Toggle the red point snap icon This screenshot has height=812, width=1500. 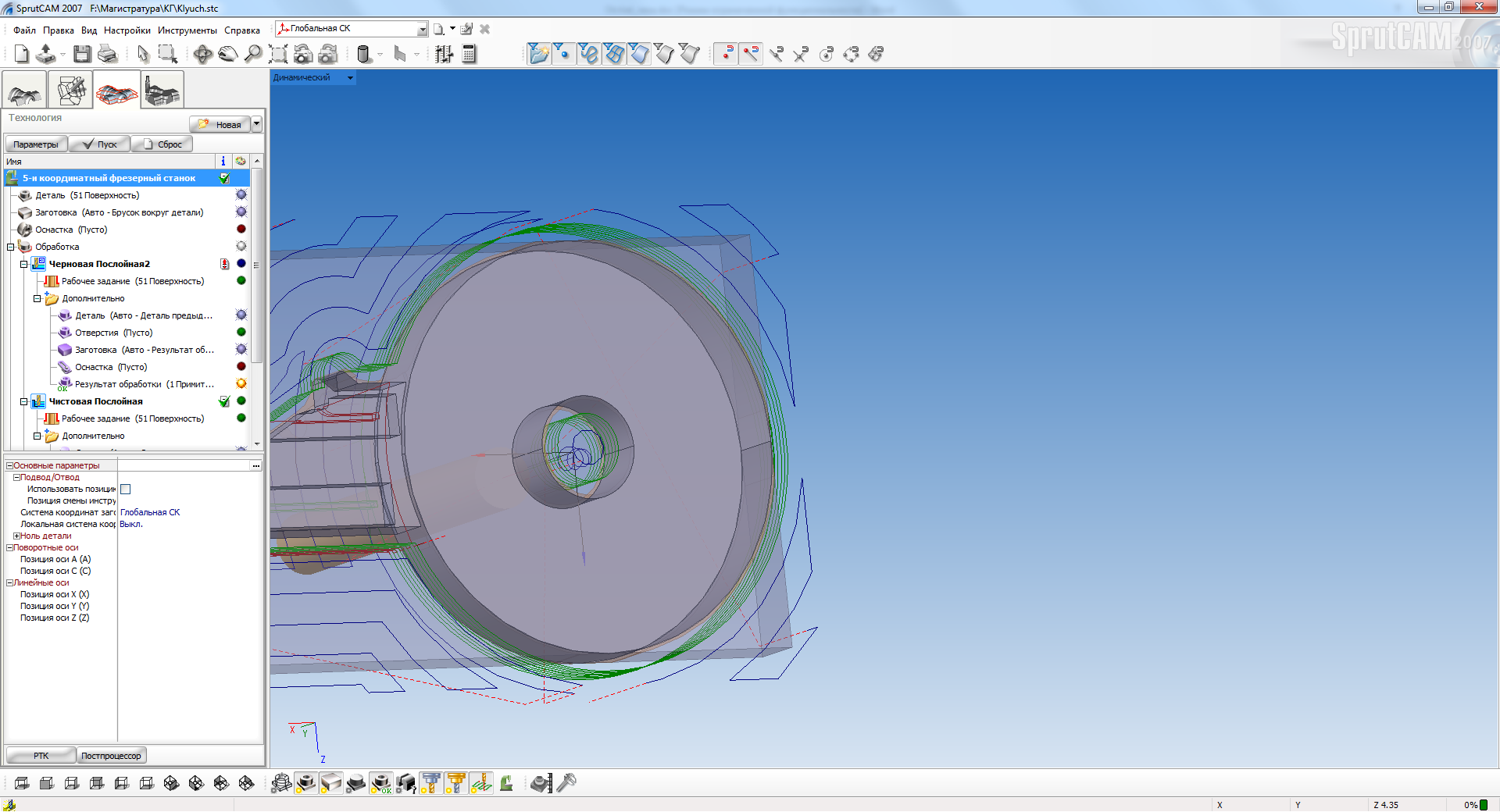coord(727,54)
